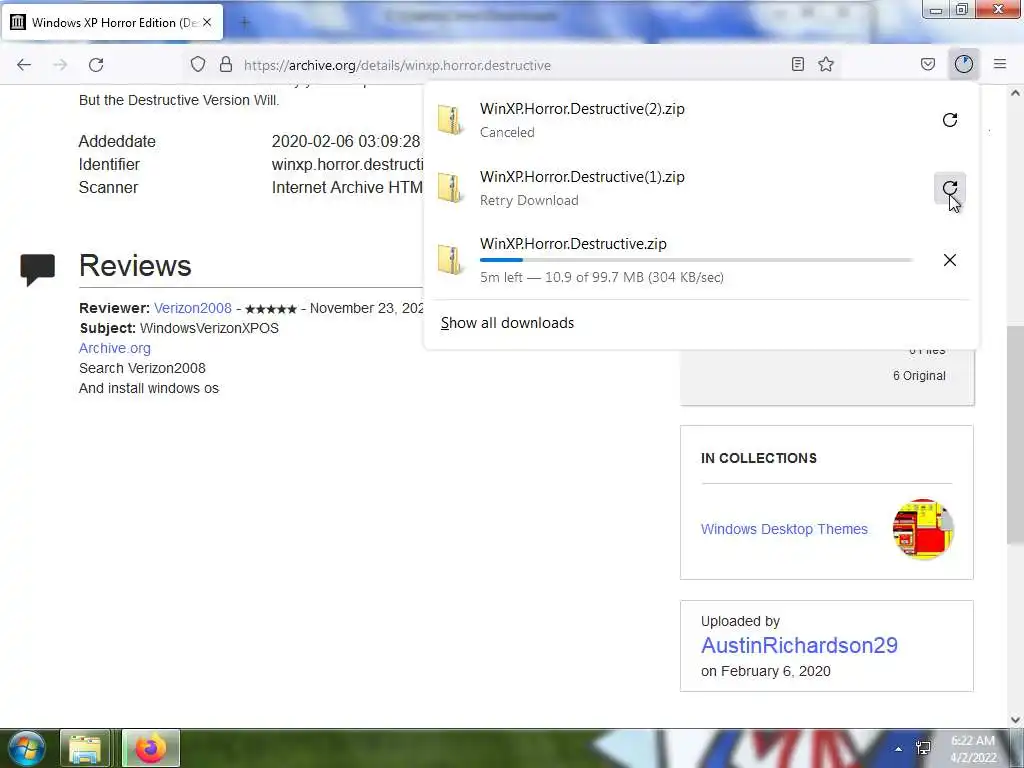This screenshot has width=1024, height=768.
Task: Click 'And install windows os' review text
Action: 149,389
